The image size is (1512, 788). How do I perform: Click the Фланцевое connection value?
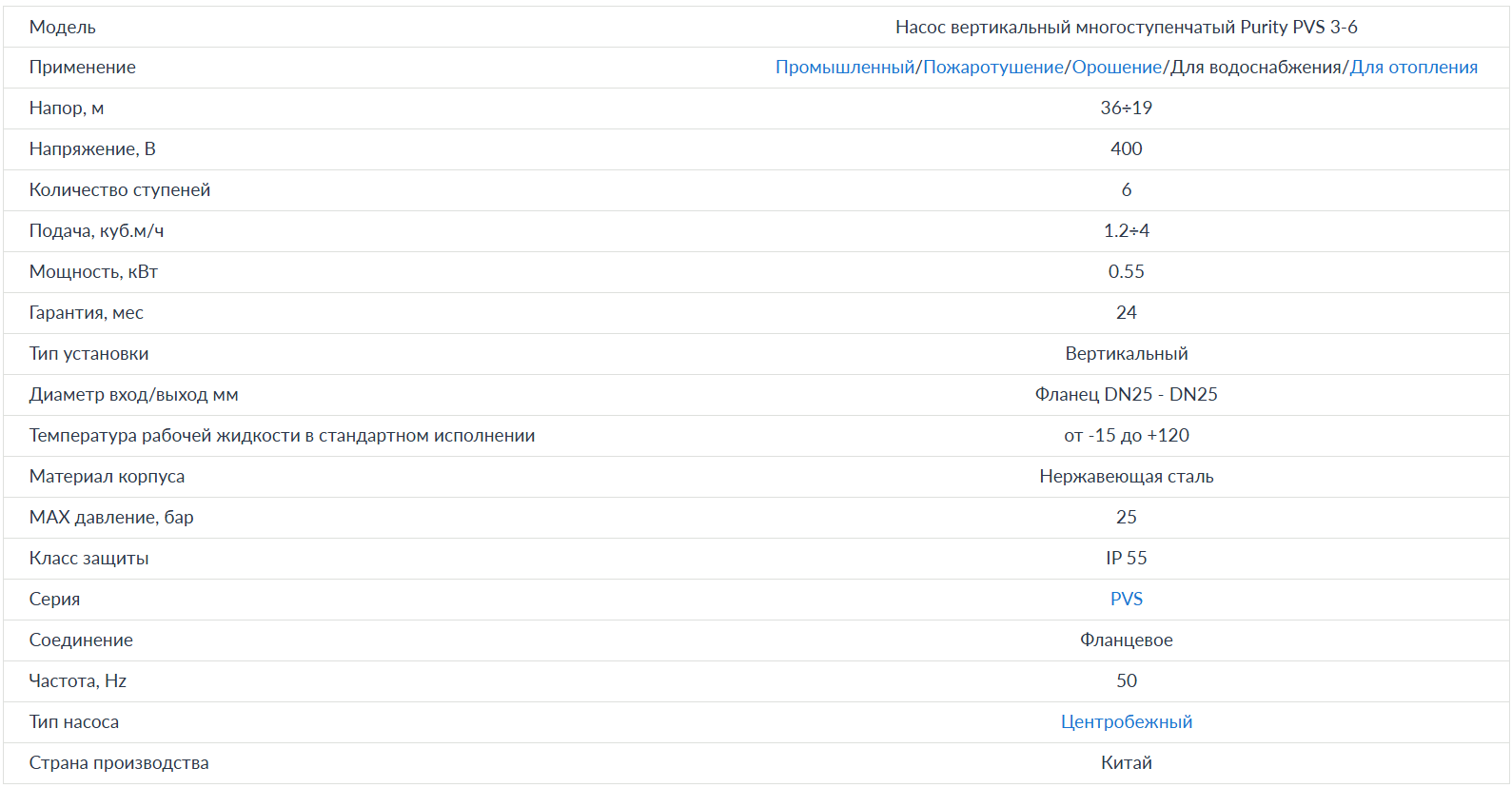pos(1126,640)
